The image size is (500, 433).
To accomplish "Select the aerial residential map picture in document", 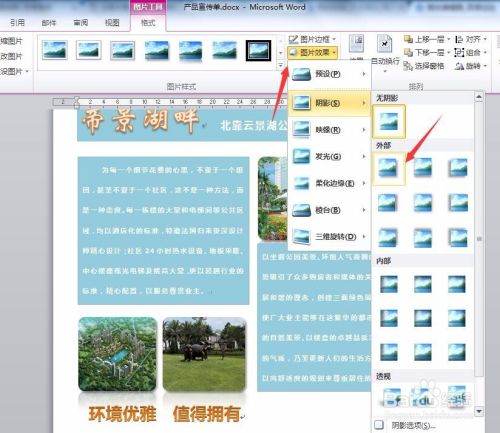I will (x=117, y=354).
